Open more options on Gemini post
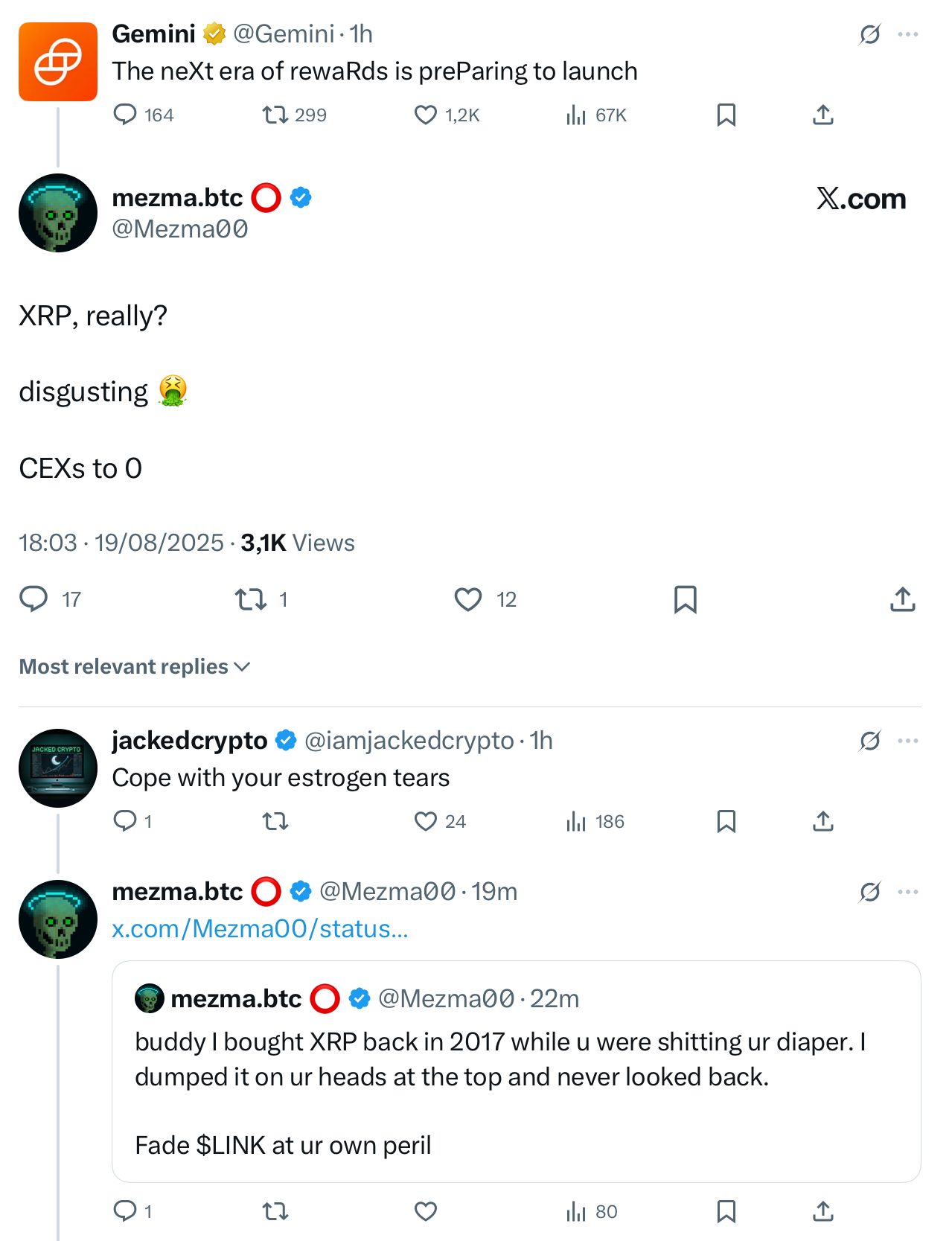Screen dimensions: 952x1241 [908, 34]
